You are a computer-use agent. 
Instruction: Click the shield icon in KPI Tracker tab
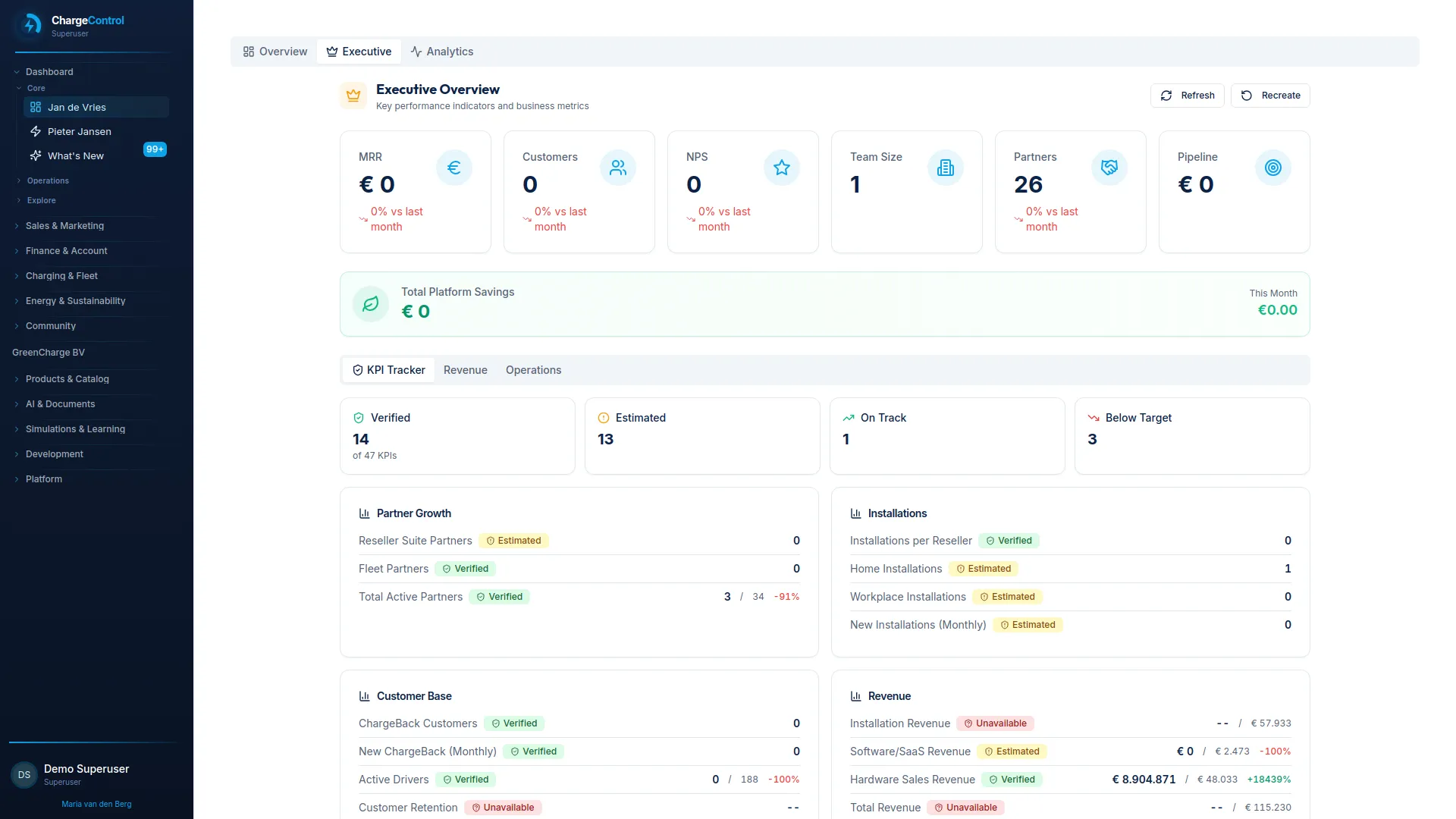point(358,370)
